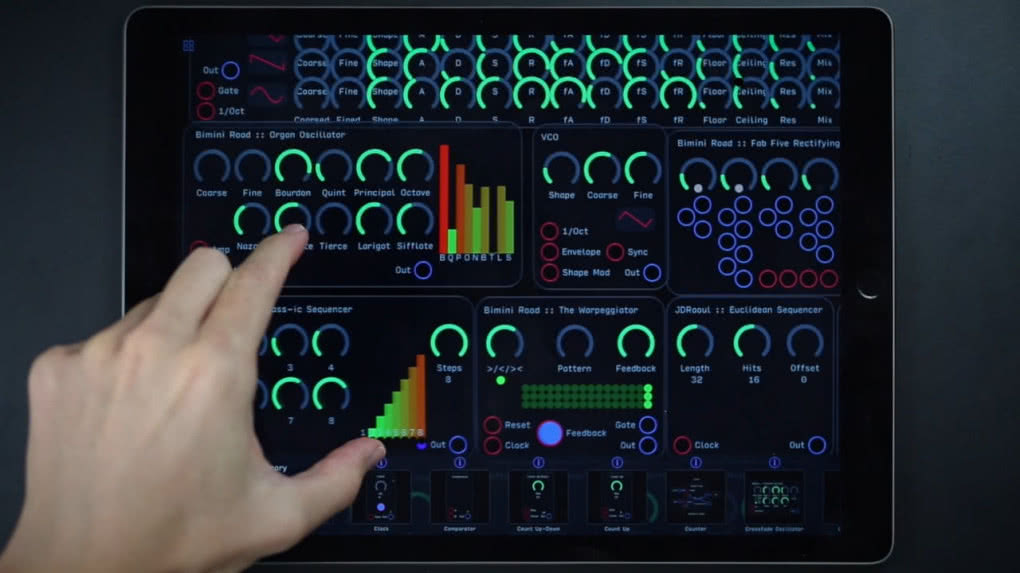Tap the Warpeggiator green step grid
This screenshot has width=1020, height=573.
pos(586,396)
